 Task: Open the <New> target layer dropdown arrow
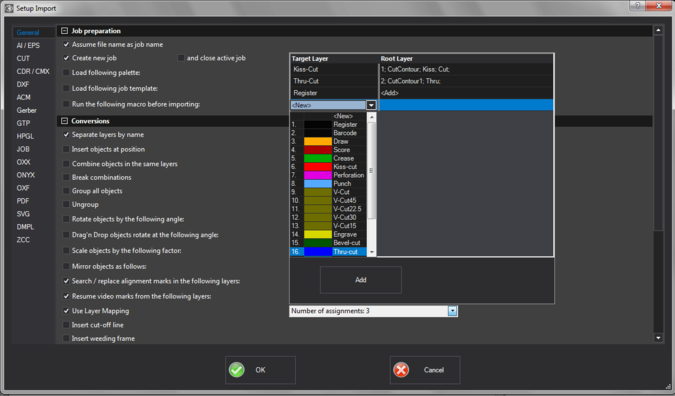tap(371, 105)
